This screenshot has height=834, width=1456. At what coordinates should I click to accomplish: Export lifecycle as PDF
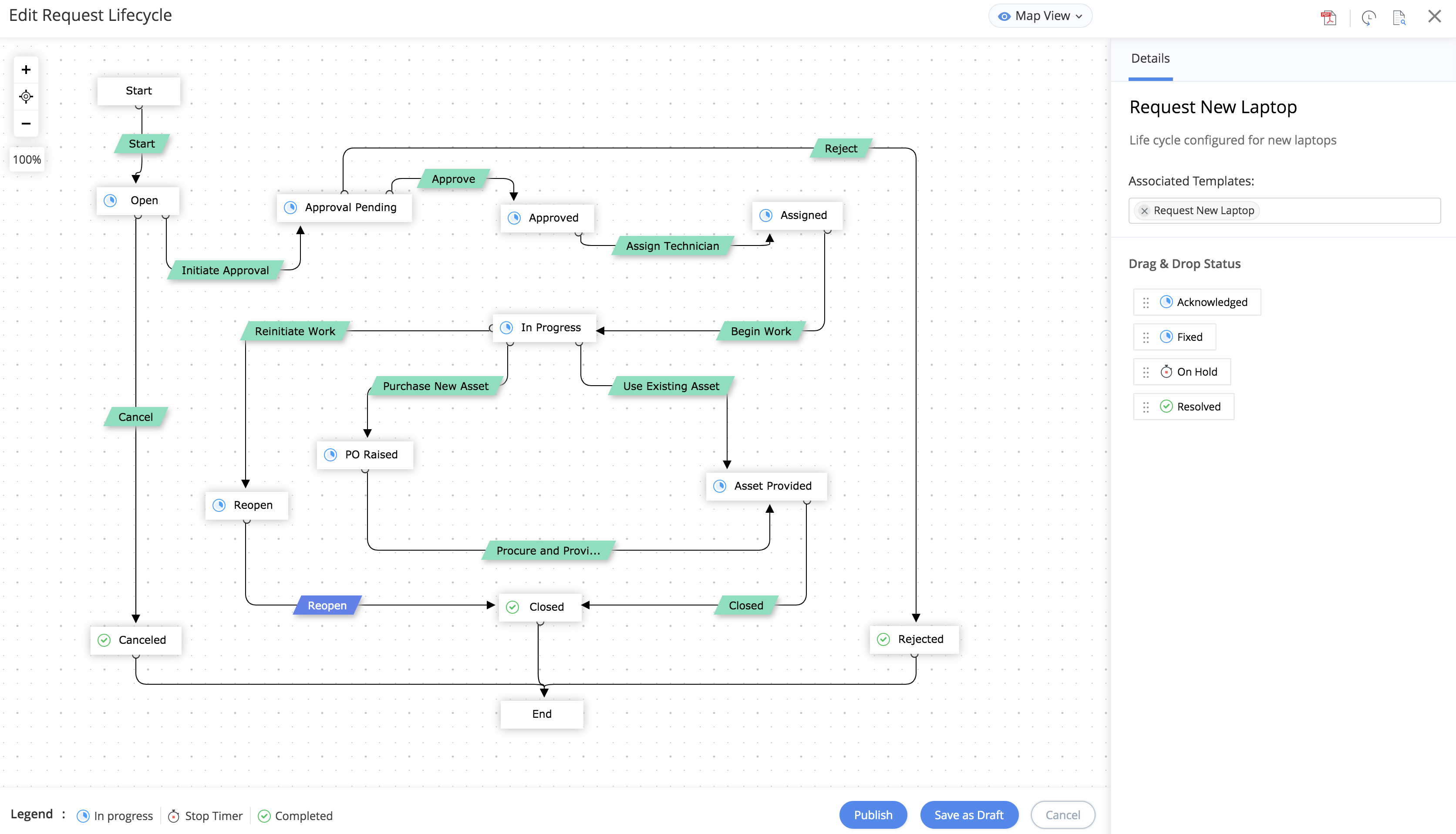coord(1328,17)
